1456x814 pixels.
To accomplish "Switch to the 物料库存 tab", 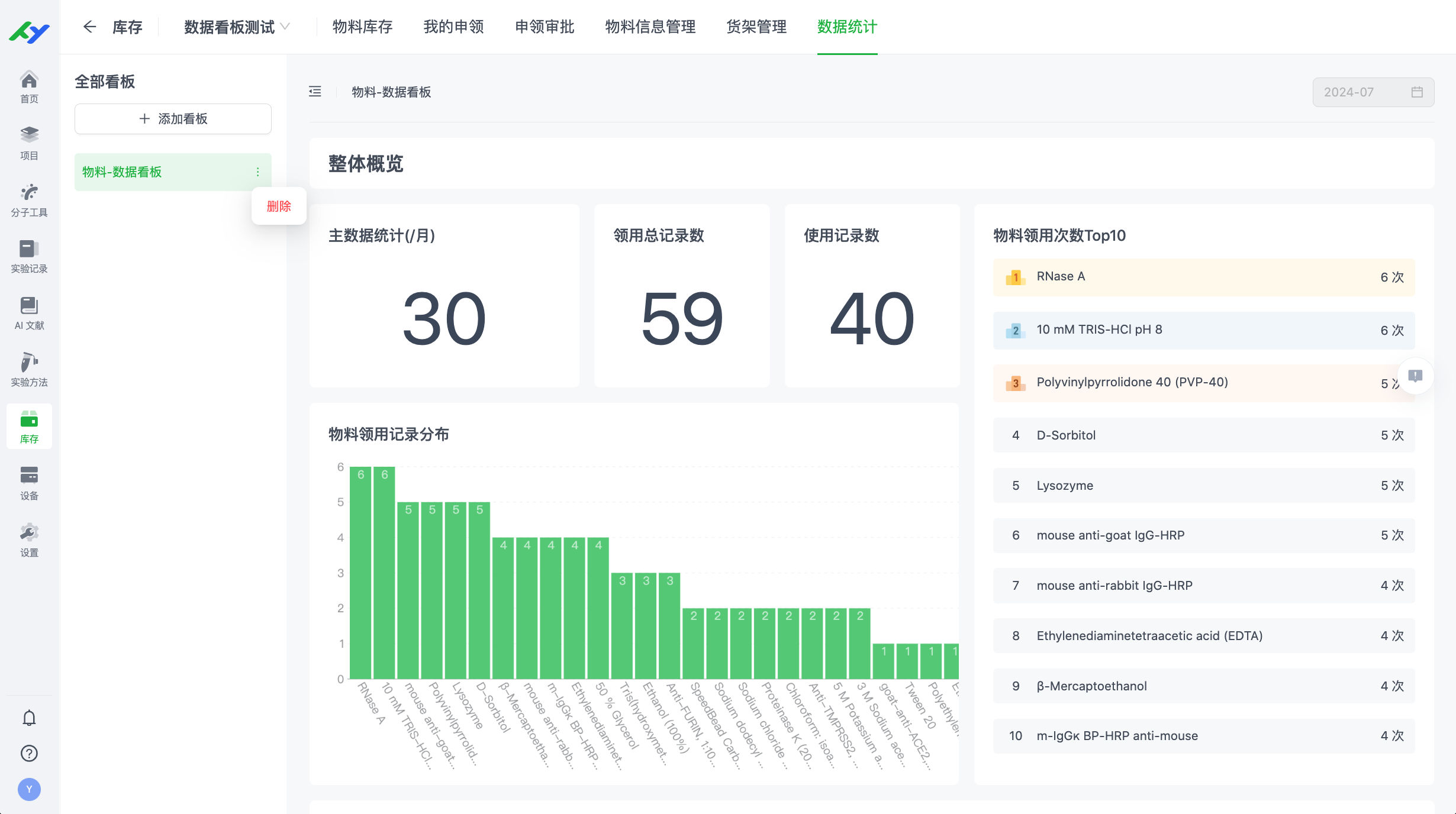I will pyautogui.click(x=362, y=27).
